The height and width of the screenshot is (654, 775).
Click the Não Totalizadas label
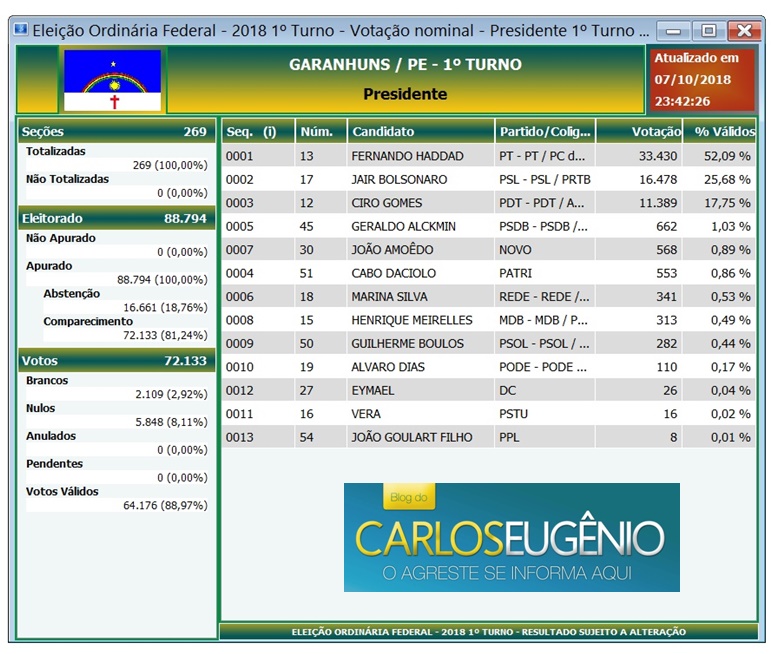(67, 179)
